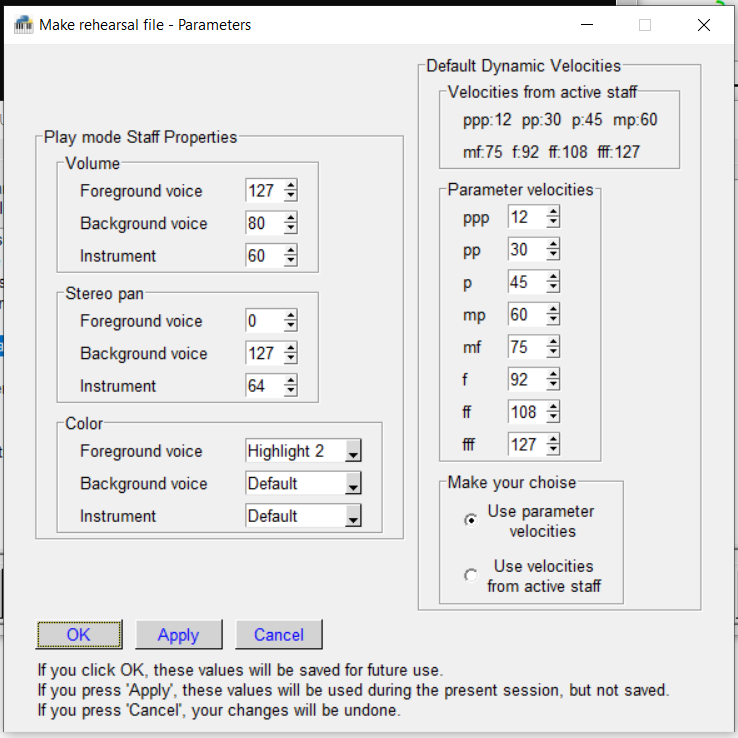This screenshot has width=738, height=738.
Task: Click the Apply button
Action: [x=178, y=634]
